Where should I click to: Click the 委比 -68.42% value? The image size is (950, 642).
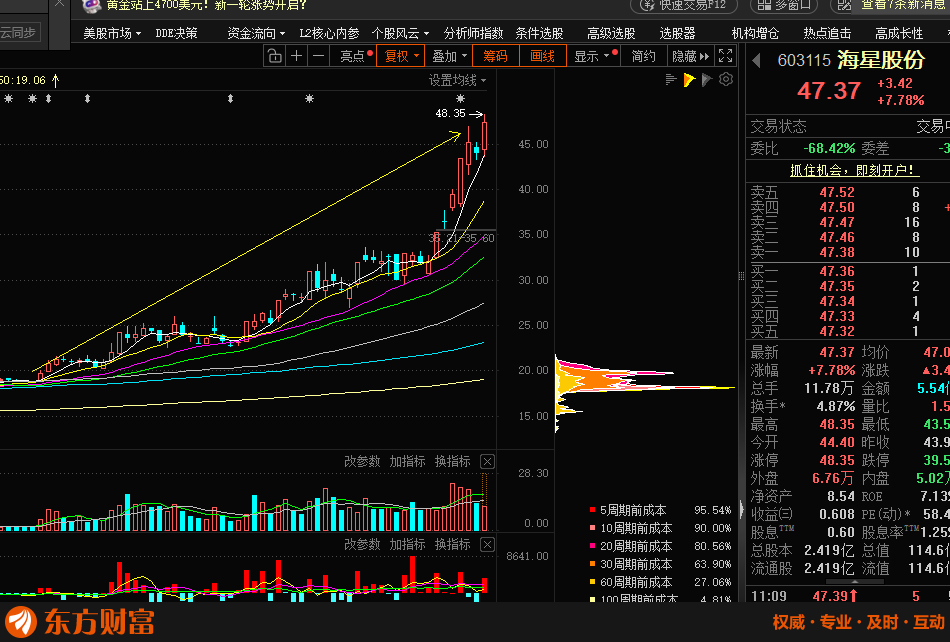pyautogui.click(x=829, y=148)
